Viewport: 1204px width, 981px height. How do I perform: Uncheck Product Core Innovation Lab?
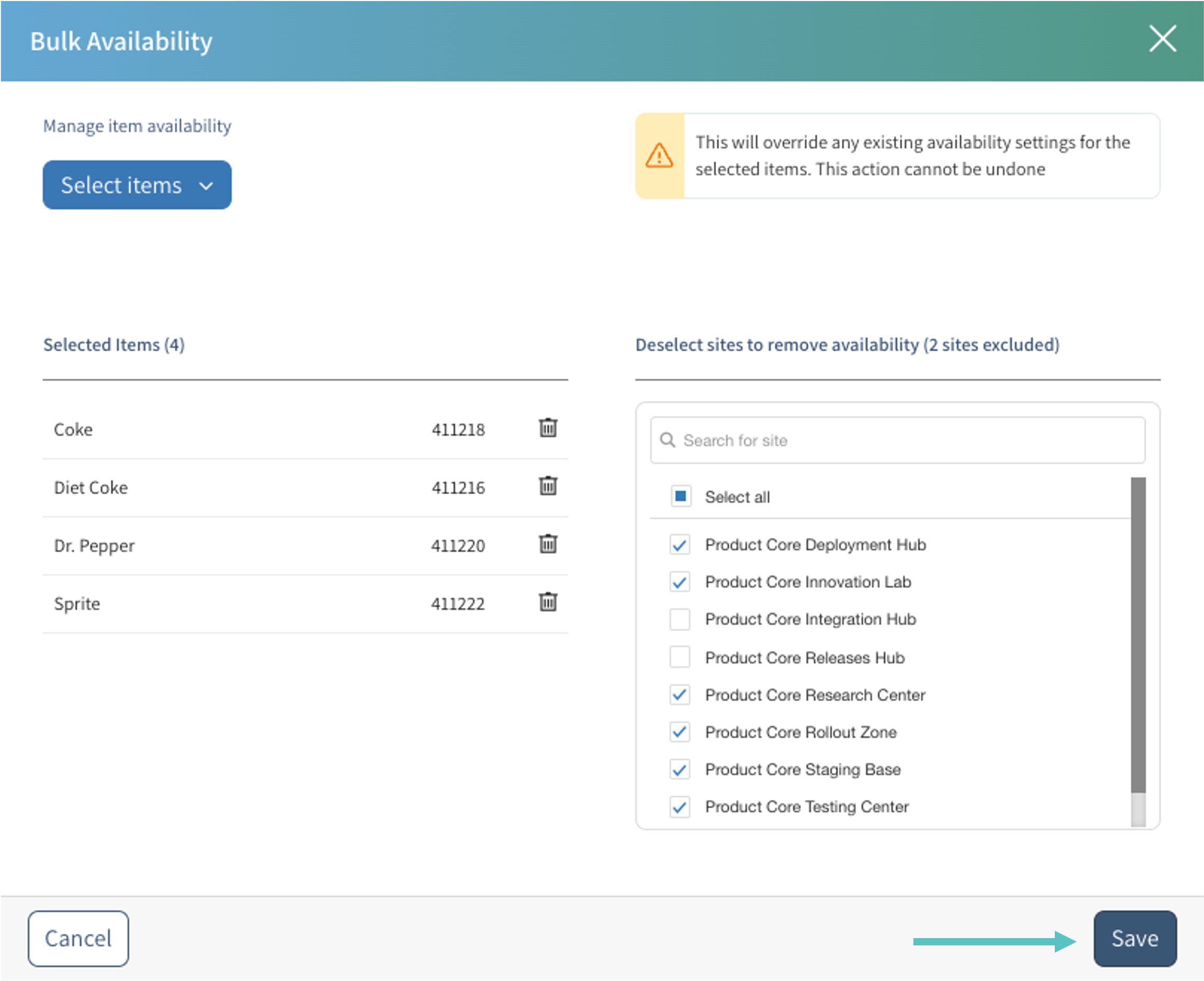pos(679,582)
